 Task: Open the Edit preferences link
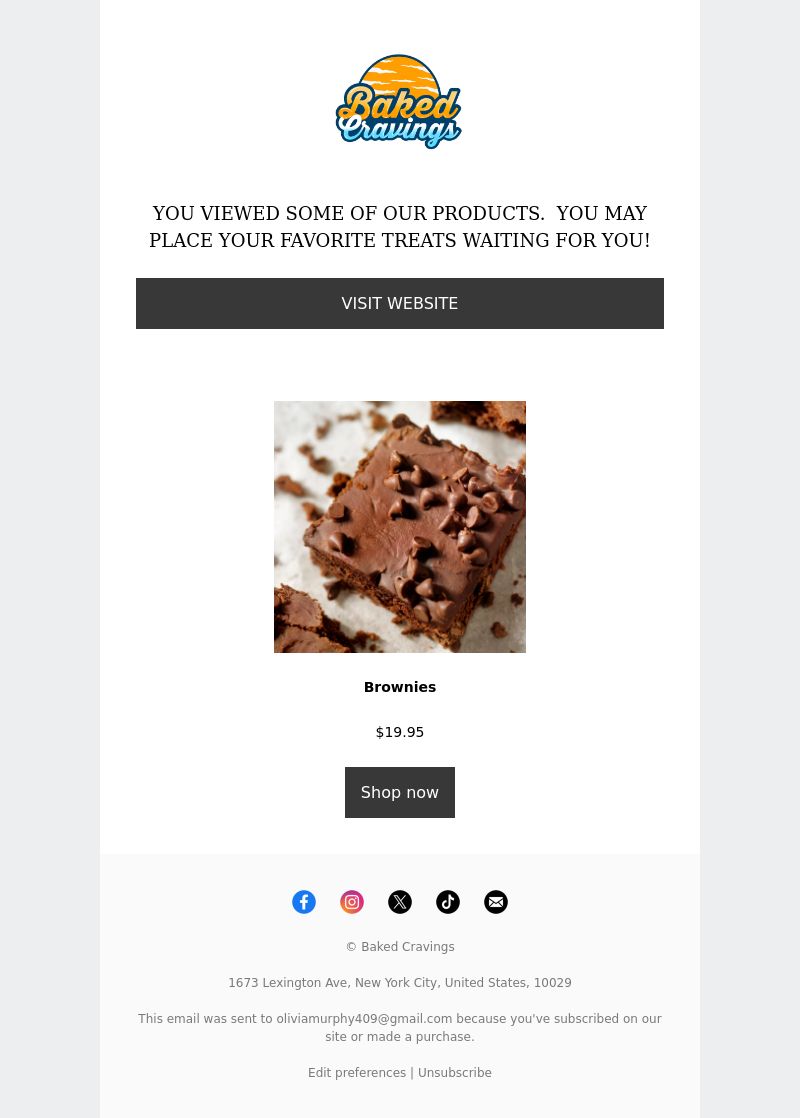(357, 1072)
